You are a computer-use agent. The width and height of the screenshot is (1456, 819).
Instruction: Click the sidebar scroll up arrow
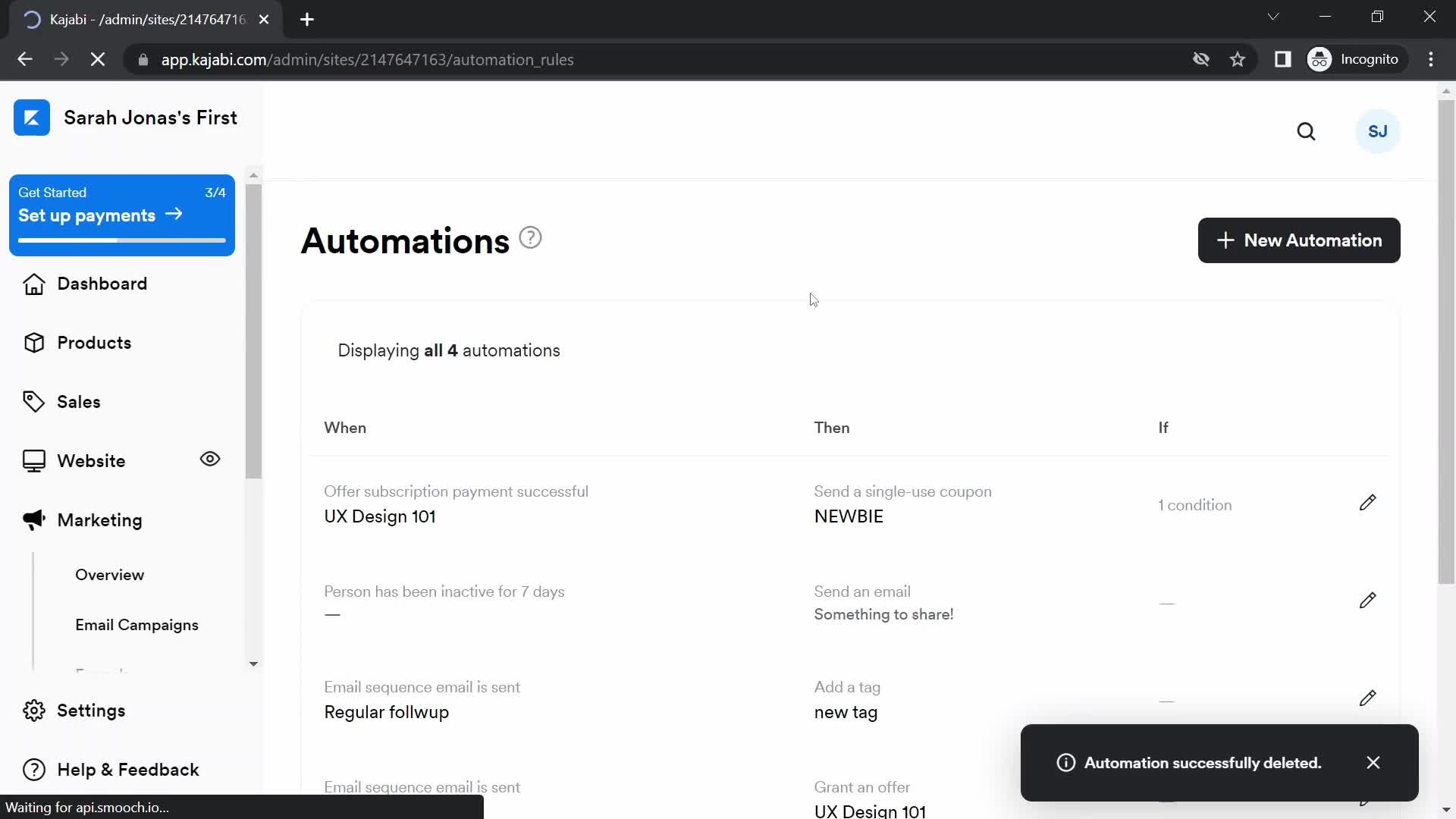click(253, 175)
